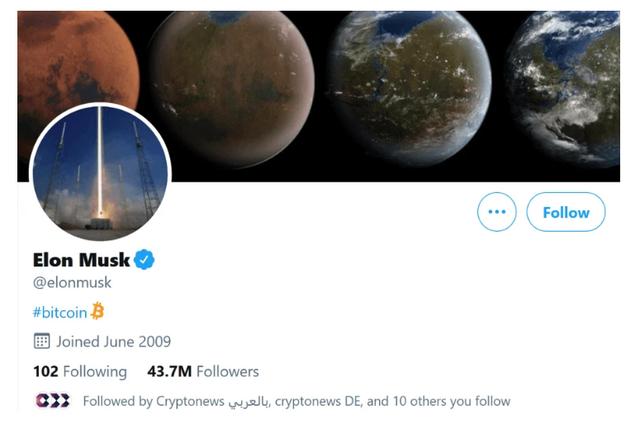Click the red Mars planet in banner

coord(70,60)
